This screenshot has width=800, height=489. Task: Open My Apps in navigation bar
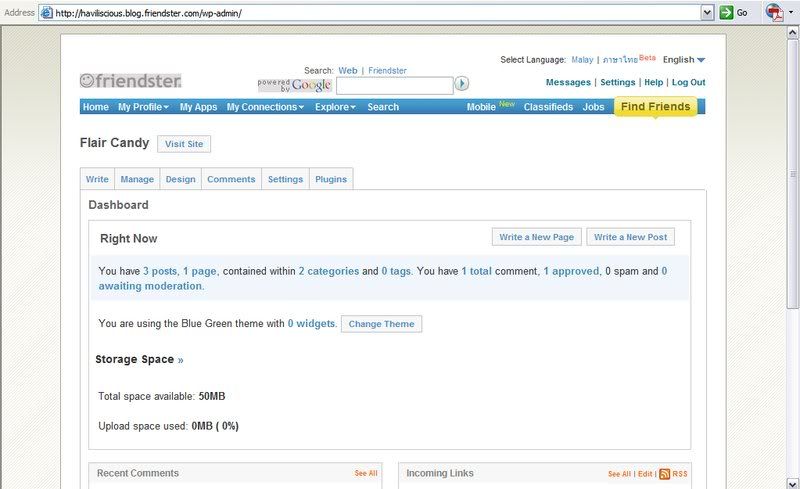[198, 107]
